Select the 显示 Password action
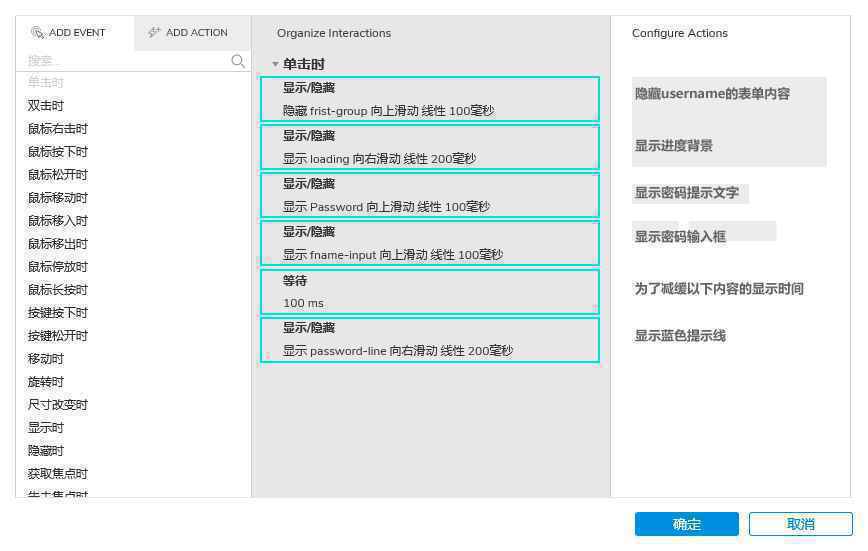Viewport: 868px width, 551px height. (x=430, y=195)
